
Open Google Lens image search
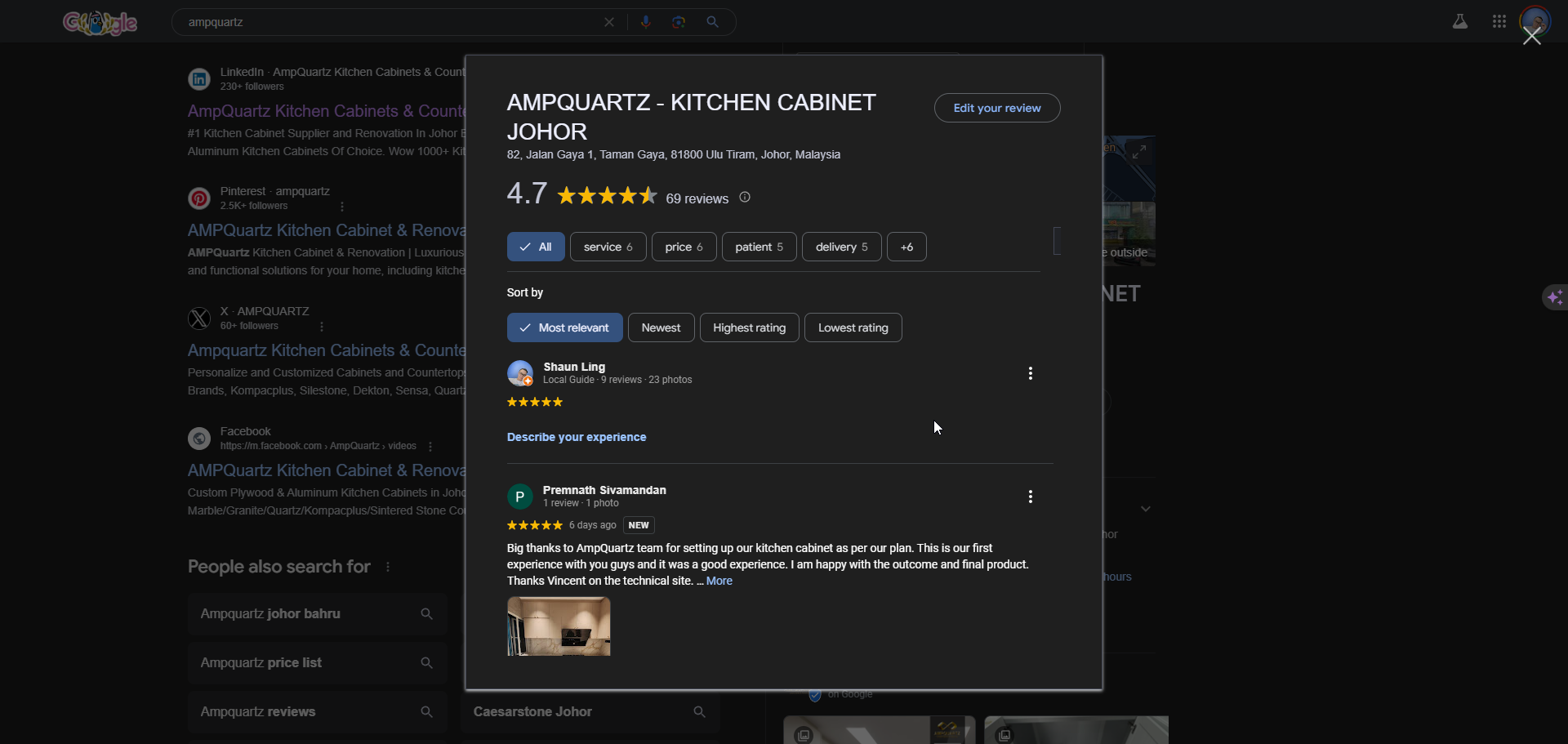click(x=679, y=22)
